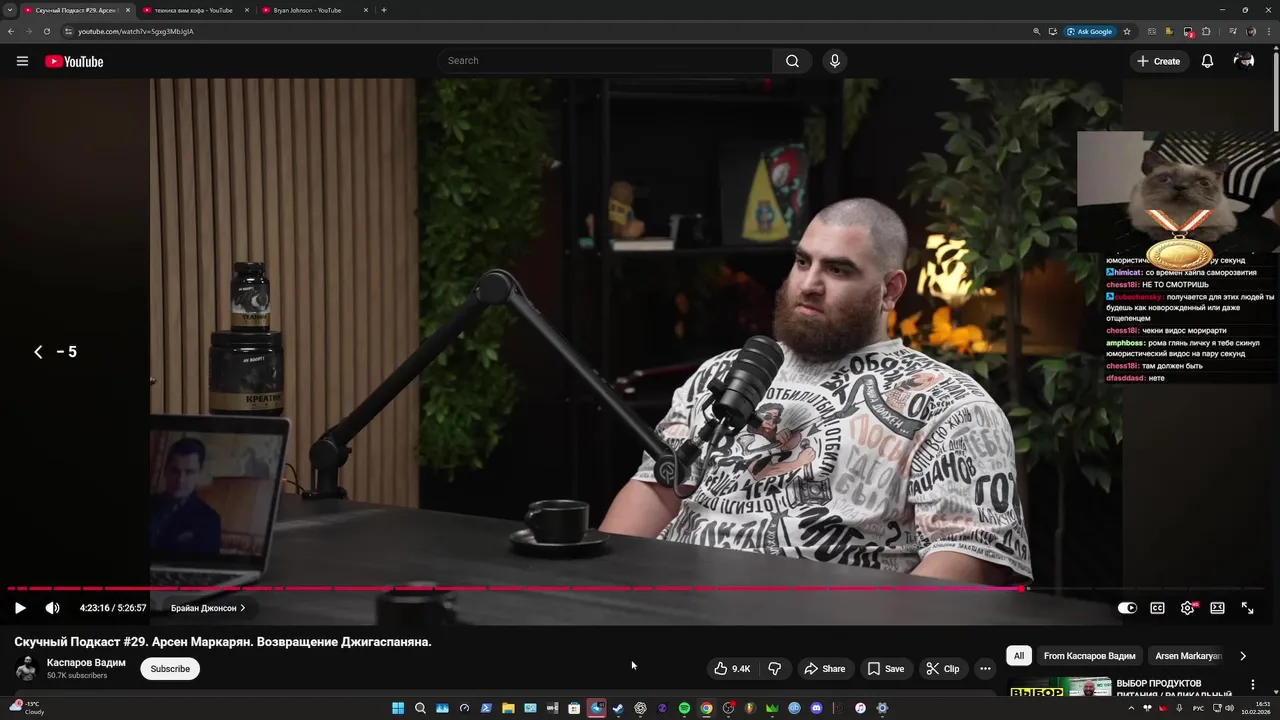Screen dimensions: 1280x720
Task: Click the red scrubber handle on progress bar
Action: 1022,588
